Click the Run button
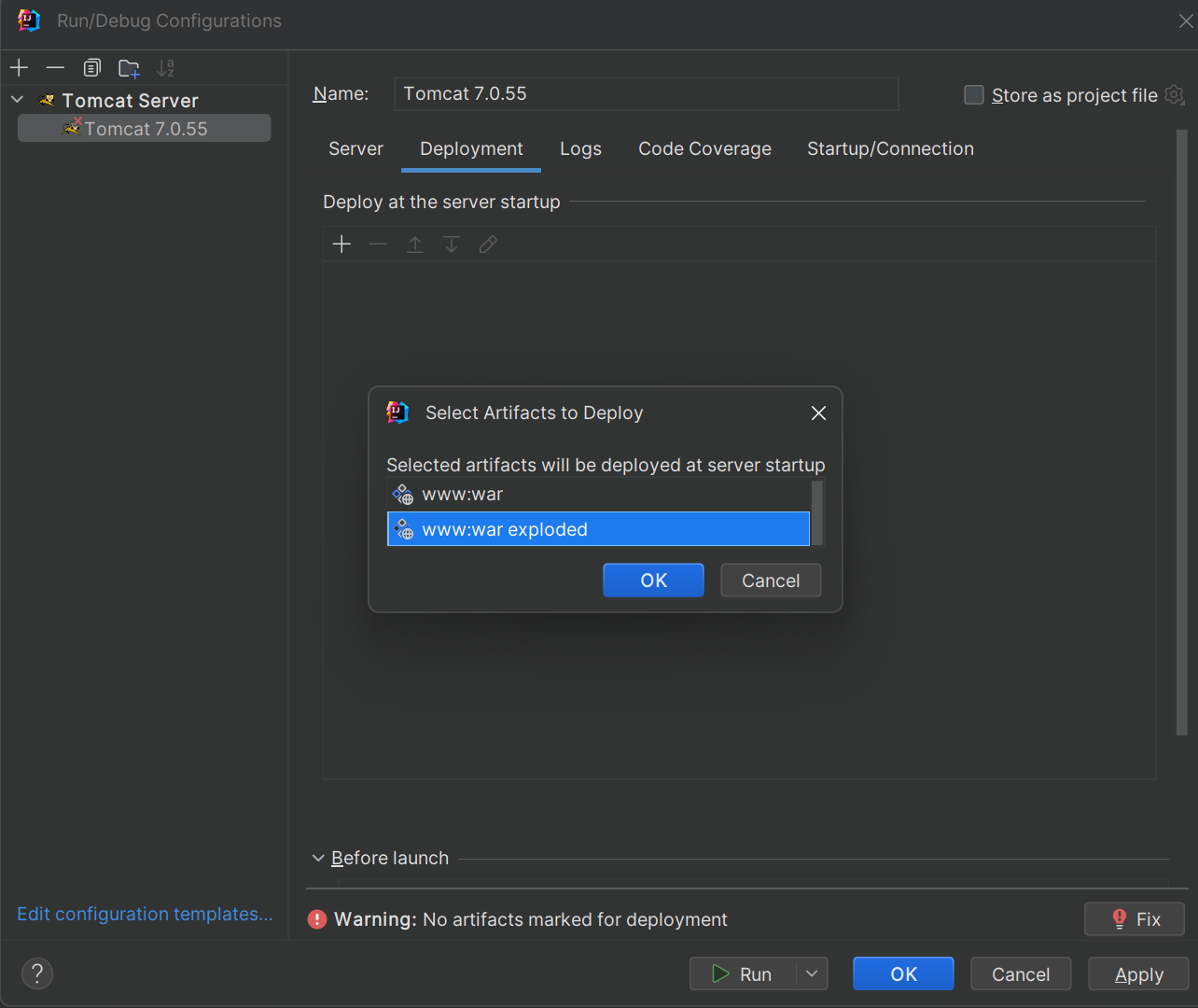This screenshot has width=1198, height=1008. click(x=743, y=973)
